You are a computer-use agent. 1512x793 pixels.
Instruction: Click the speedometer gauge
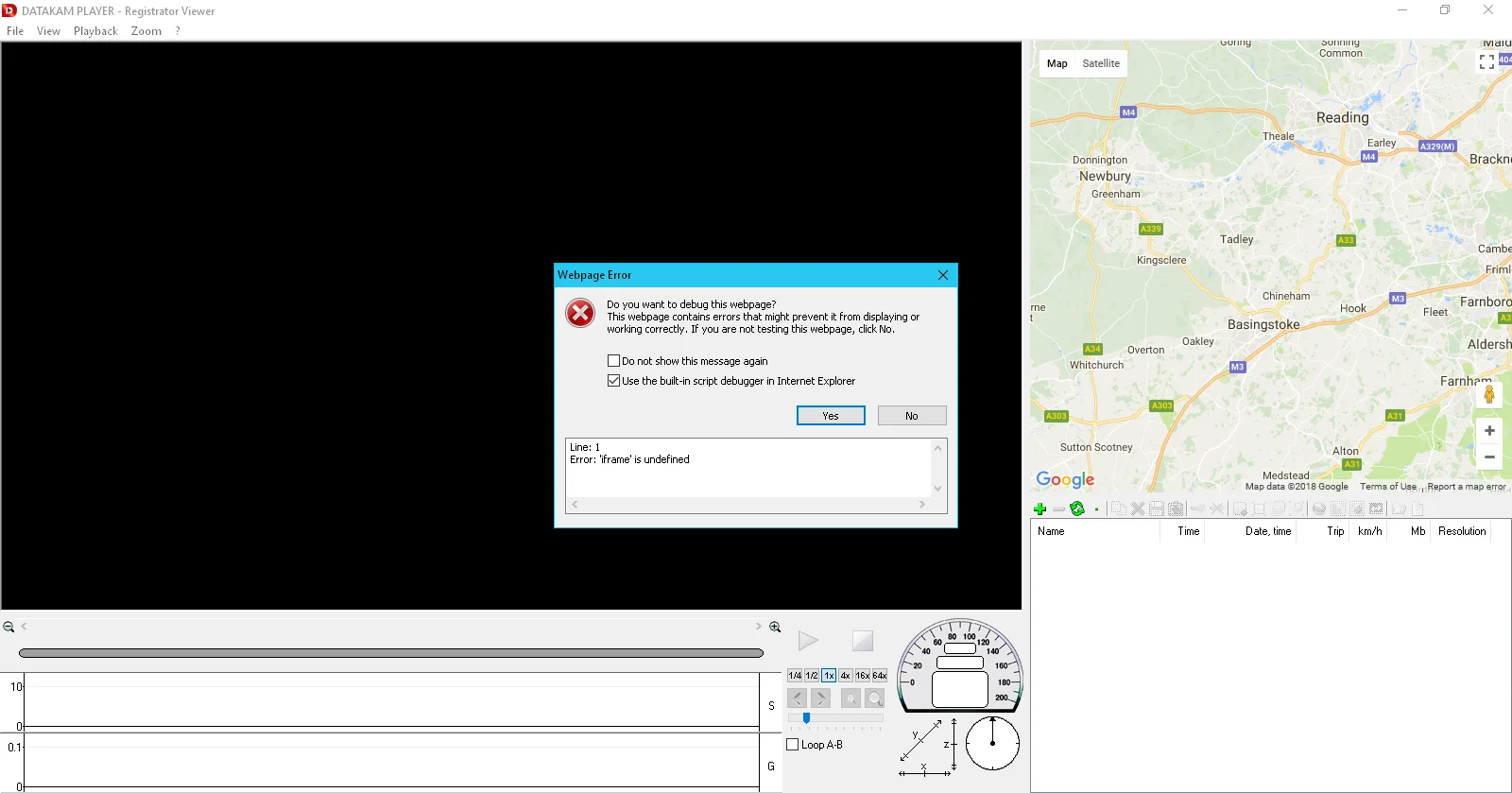click(960, 665)
